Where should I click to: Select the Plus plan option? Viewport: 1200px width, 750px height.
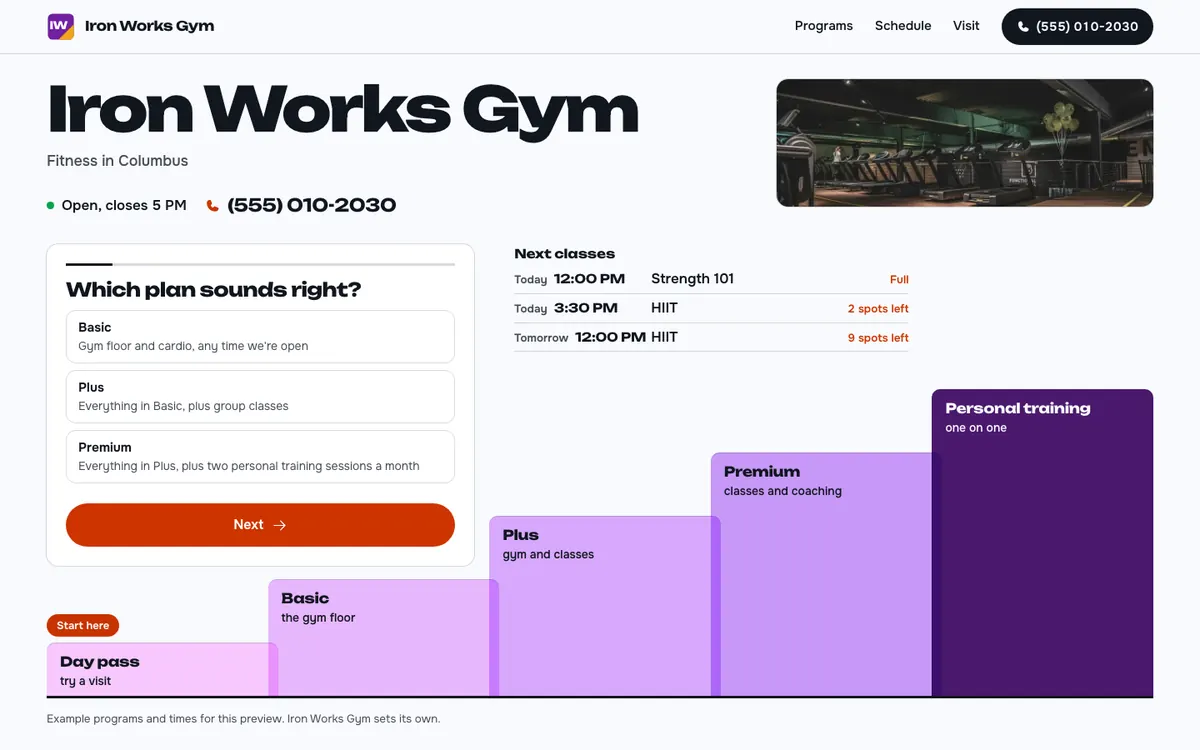(x=260, y=396)
